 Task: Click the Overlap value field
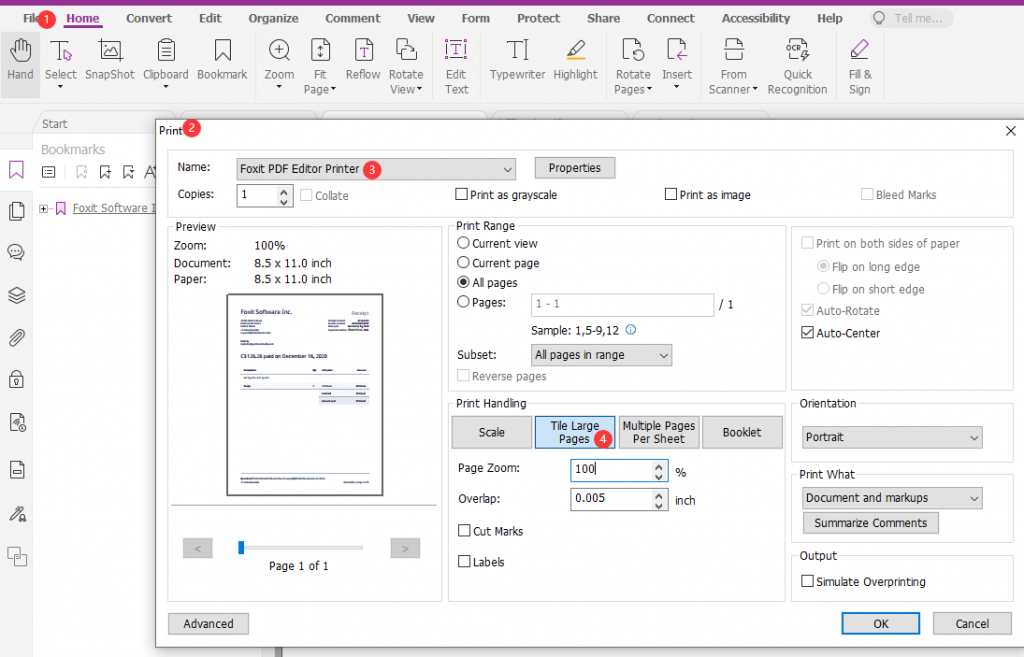click(x=611, y=499)
